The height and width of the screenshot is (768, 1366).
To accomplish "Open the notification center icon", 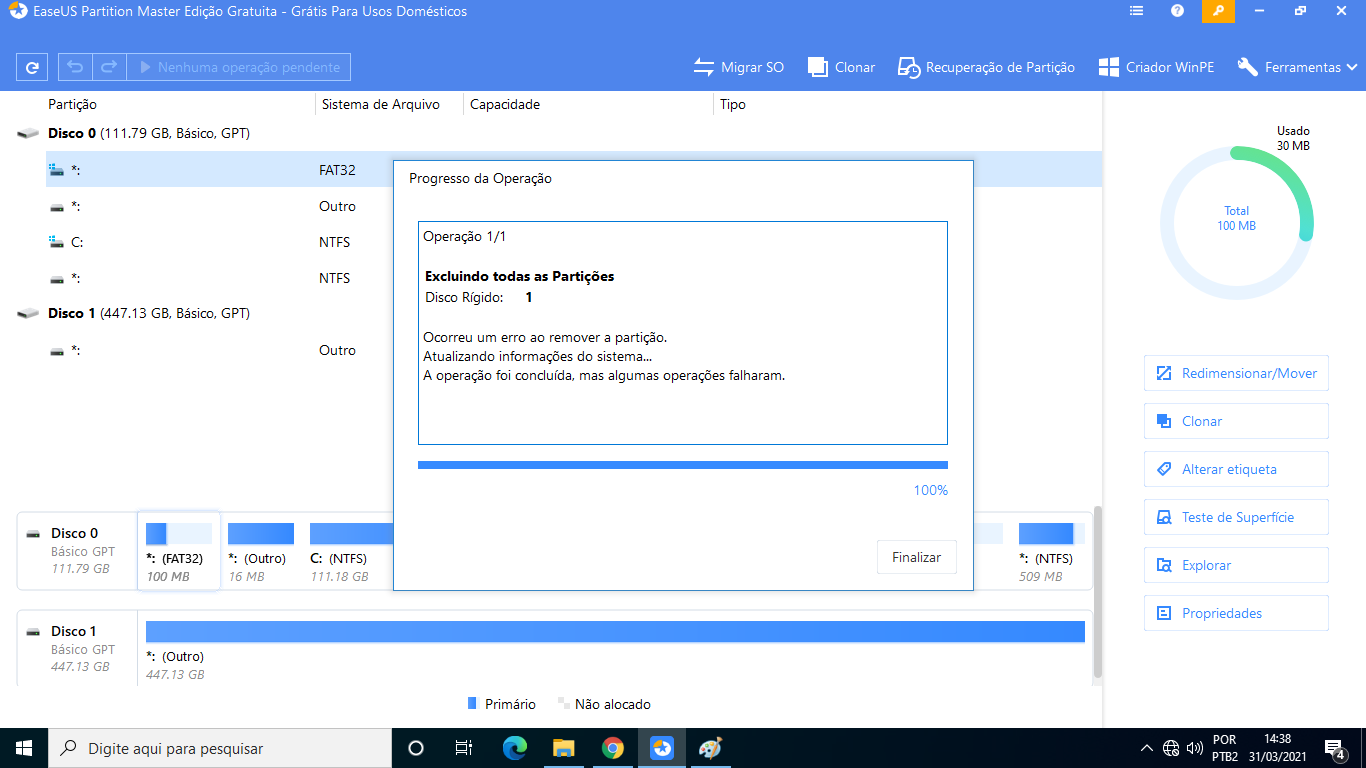I will pos(1335,748).
